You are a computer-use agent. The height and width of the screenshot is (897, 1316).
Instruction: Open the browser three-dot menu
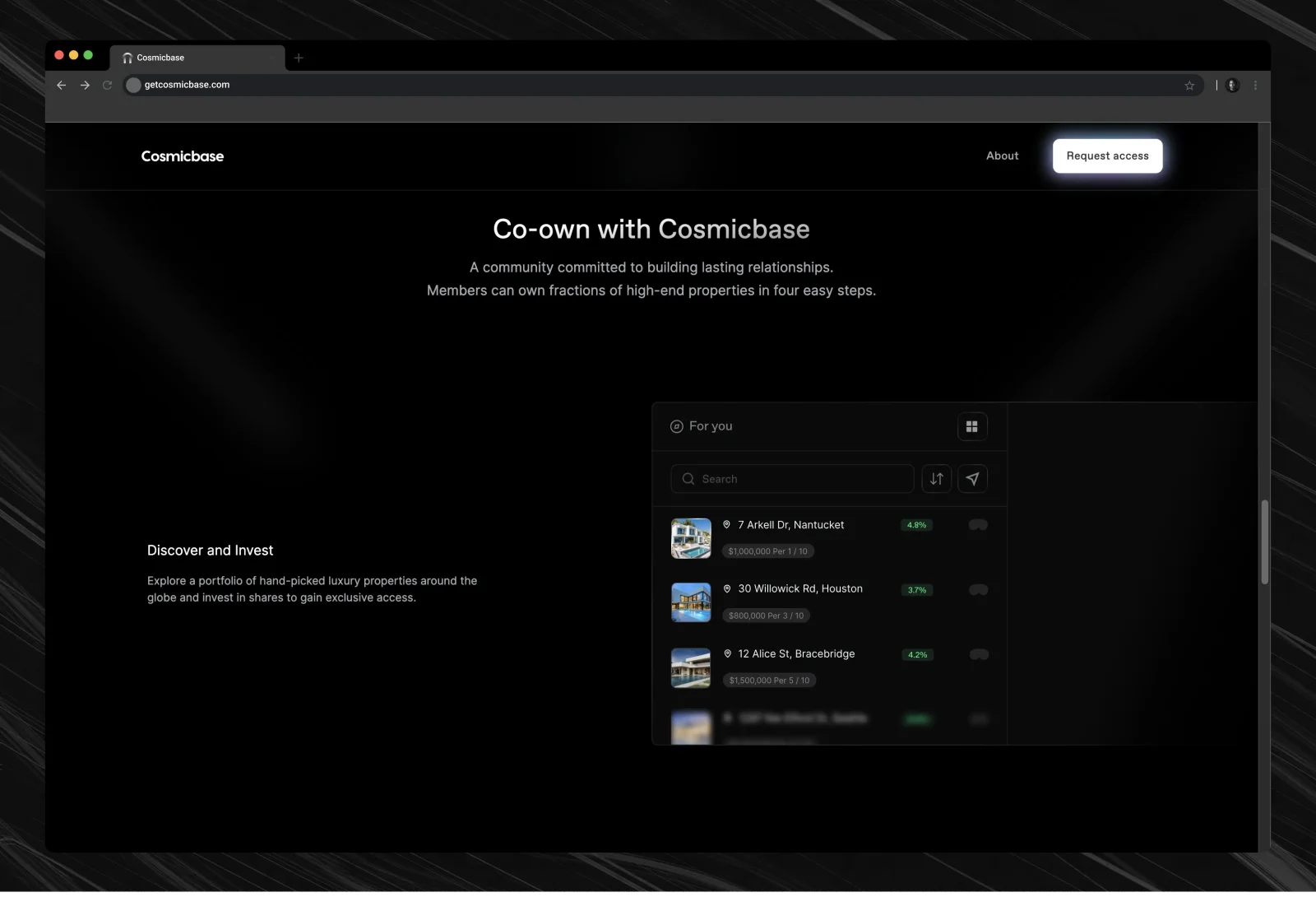1255,86
